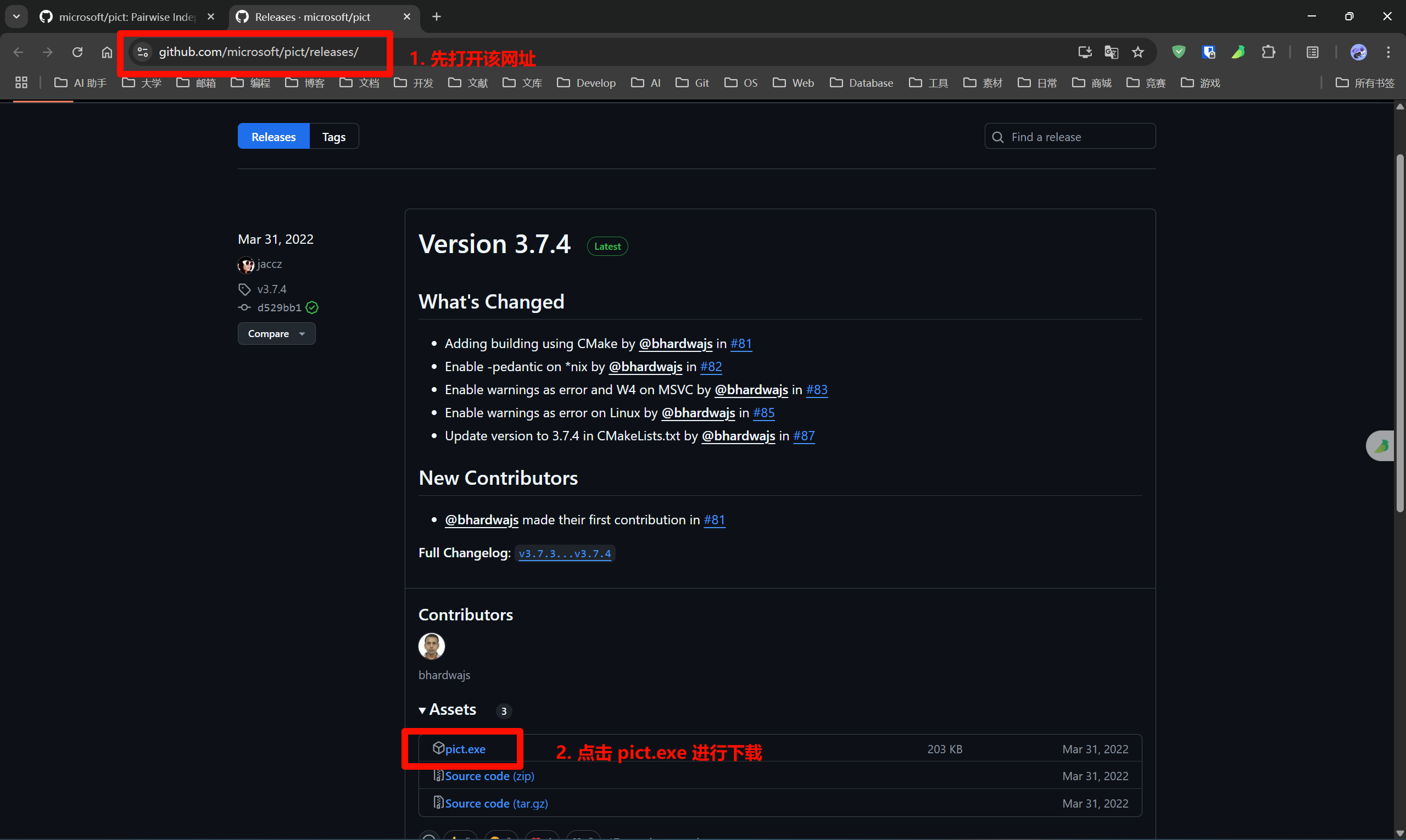The width and height of the screenshot is (1406, 840).
Task: Open Chrome's three-dot menu
Action: [x=1388, y=52]
